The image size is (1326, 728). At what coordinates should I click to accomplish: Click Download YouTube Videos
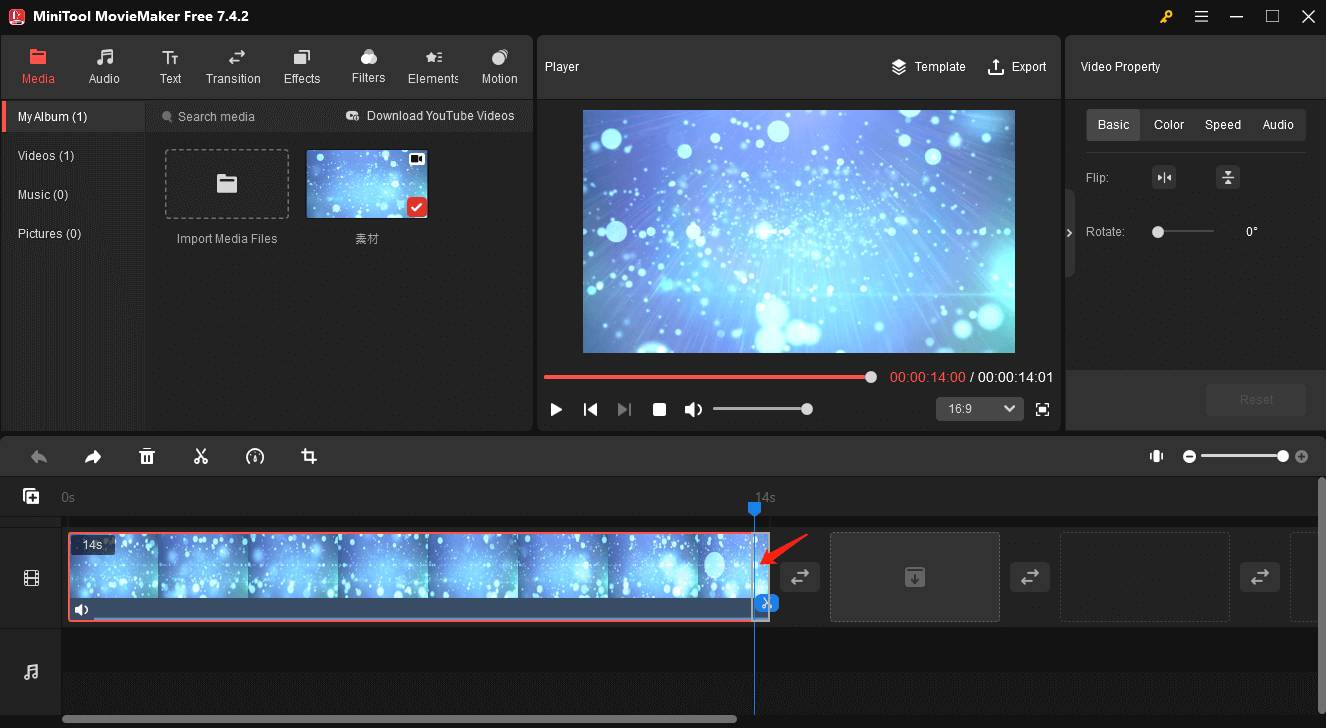pos(430,116)
